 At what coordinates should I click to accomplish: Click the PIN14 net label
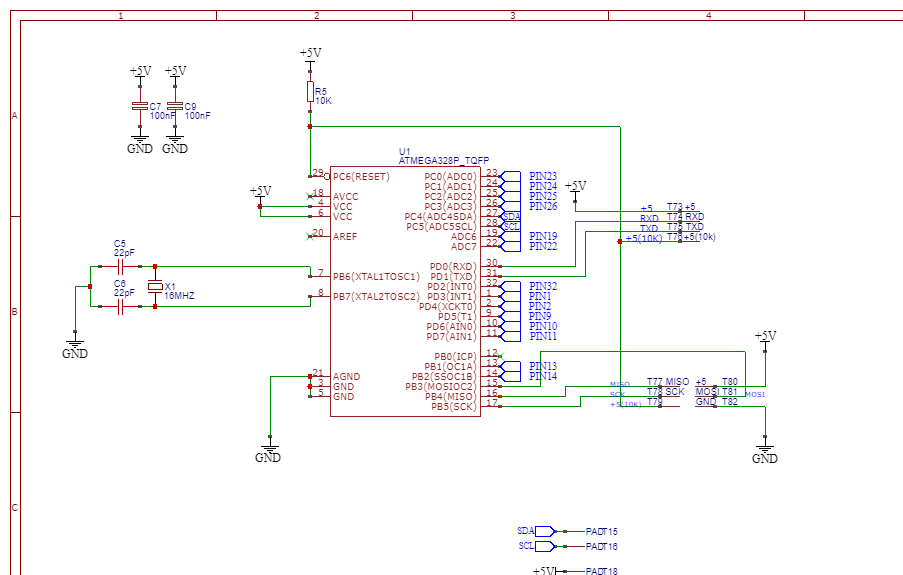pyautogui.click(x=543, y=376)
